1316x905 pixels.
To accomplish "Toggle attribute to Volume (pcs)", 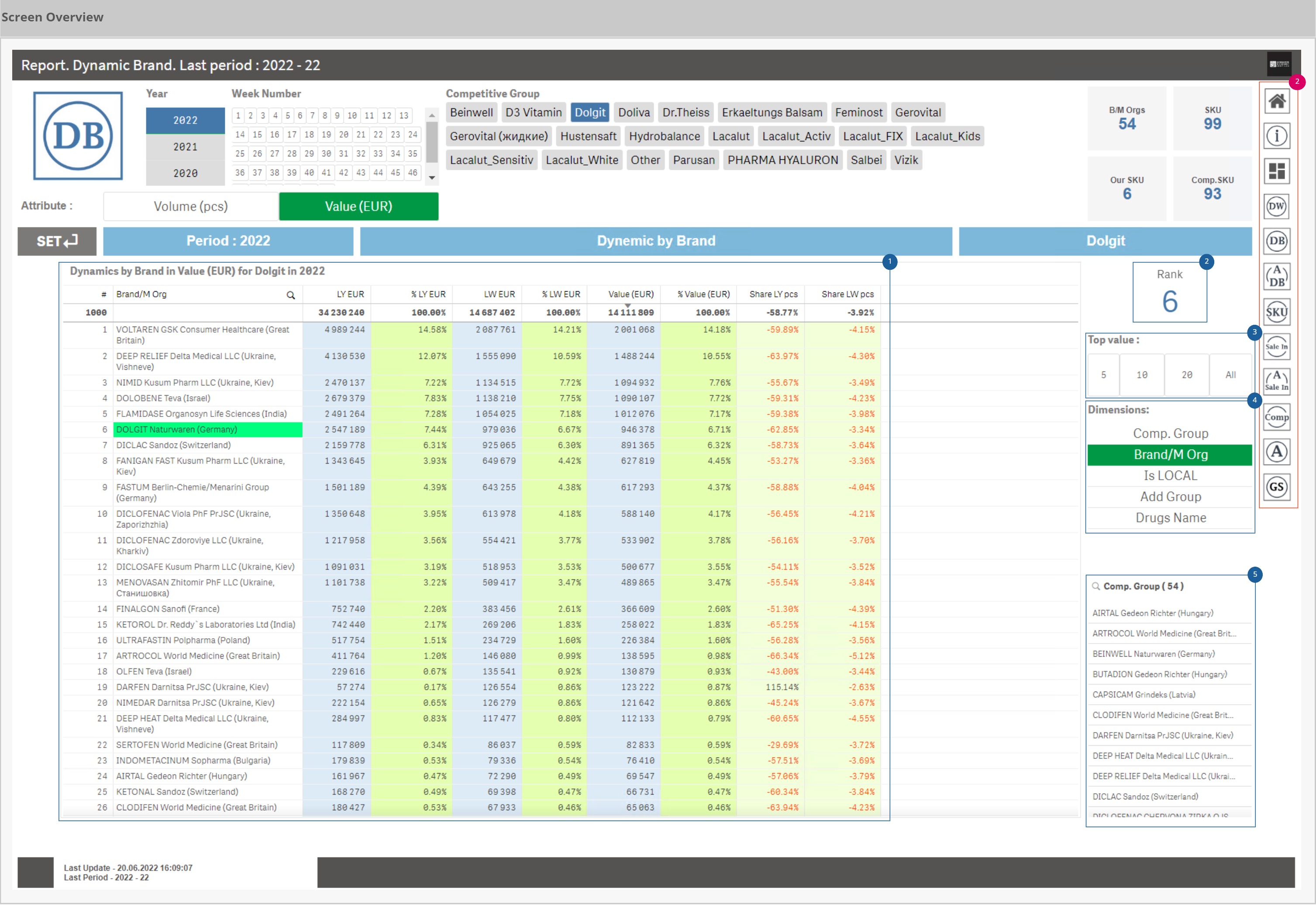I will (190, 206).
